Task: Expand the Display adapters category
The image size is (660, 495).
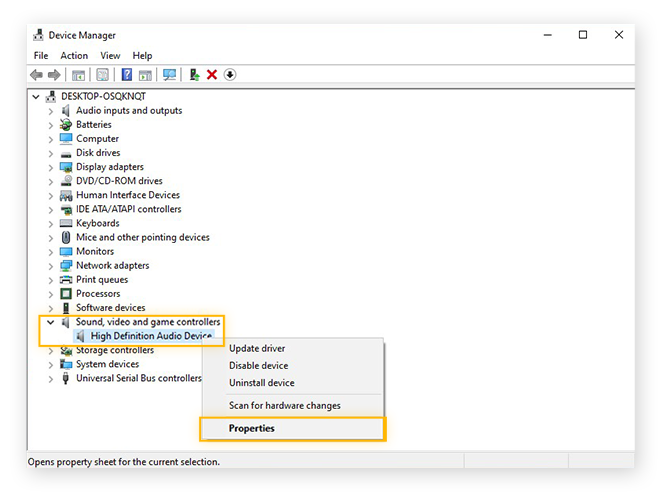Action: pyautogui.click(x=51, y=167)
